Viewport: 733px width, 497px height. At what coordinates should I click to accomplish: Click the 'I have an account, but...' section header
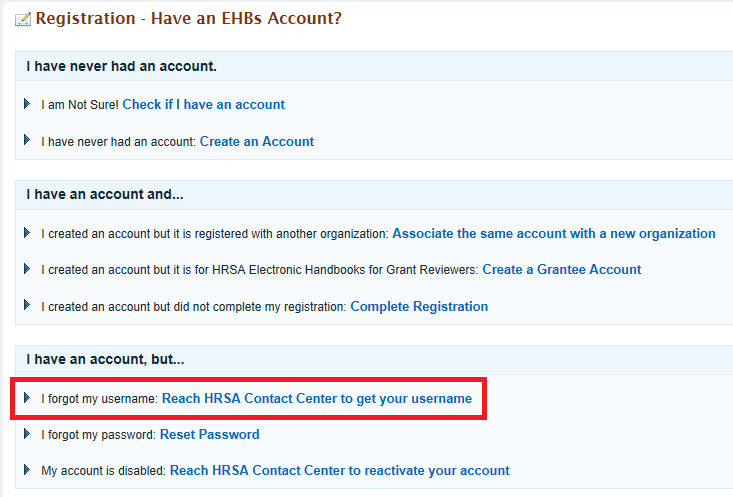click(x=374, y=360)
